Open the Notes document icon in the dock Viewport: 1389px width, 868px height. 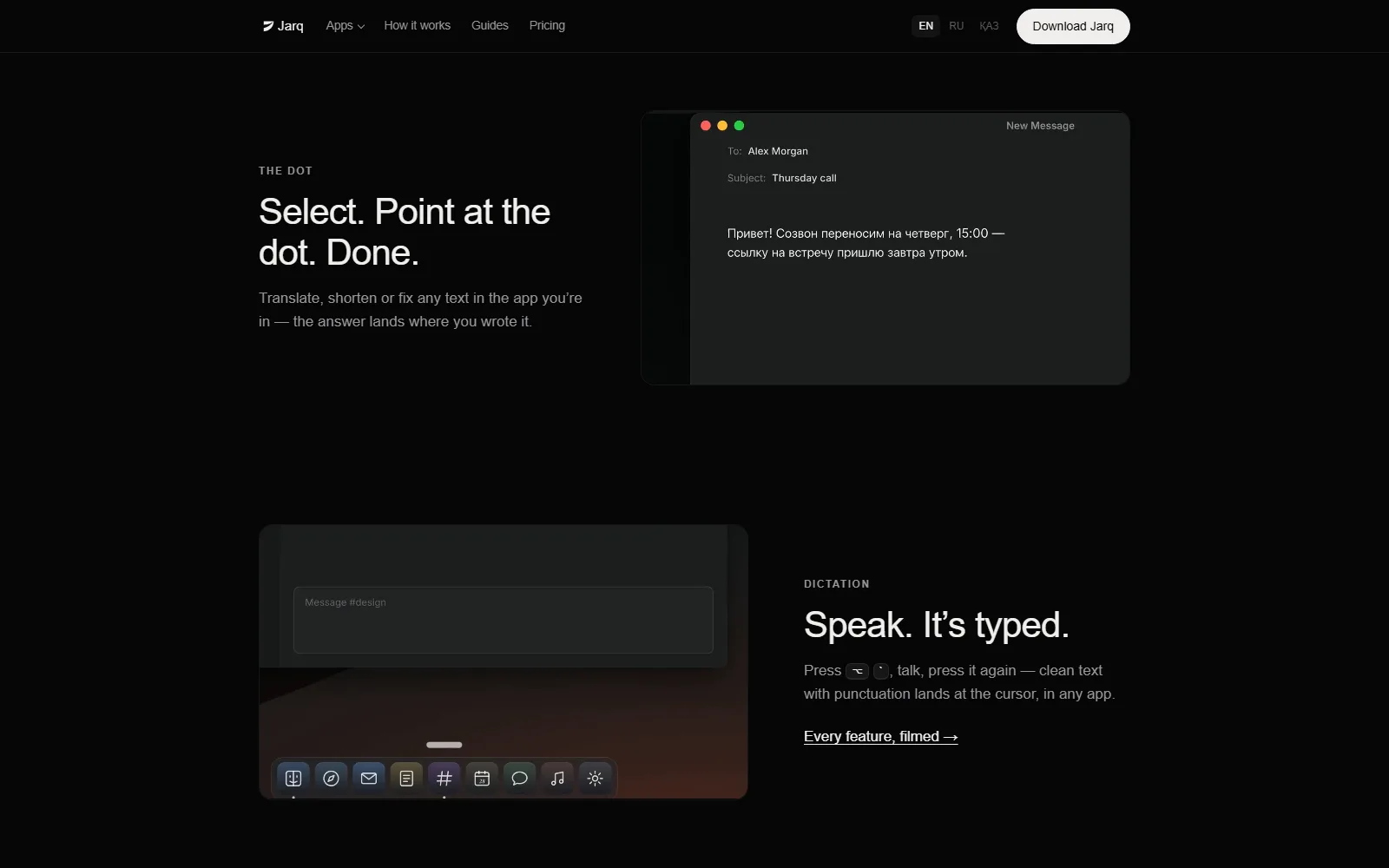406,779
